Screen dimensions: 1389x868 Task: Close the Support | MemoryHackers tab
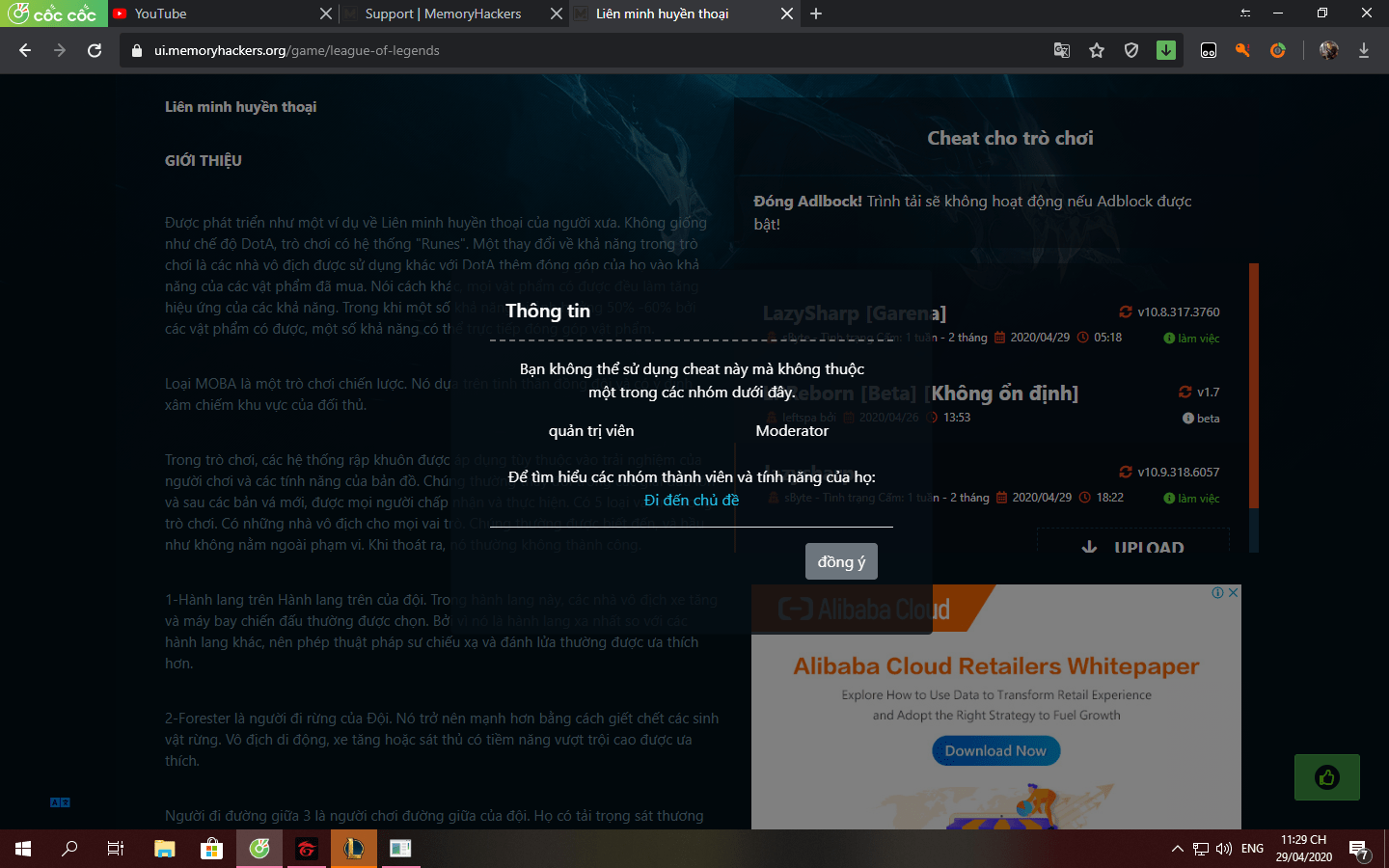point(556,14)
